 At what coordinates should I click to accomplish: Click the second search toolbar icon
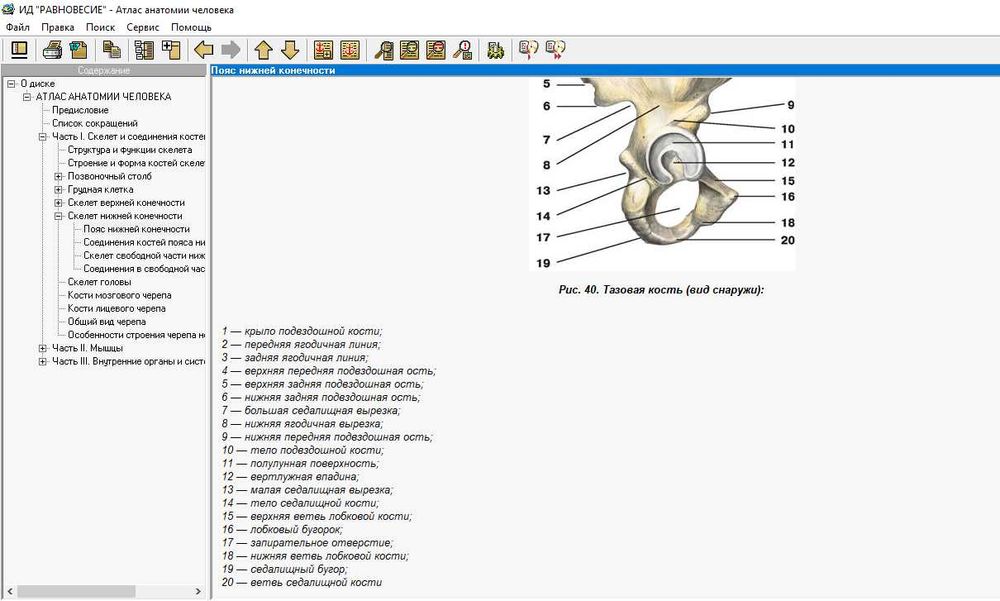[x=409, y=49]
